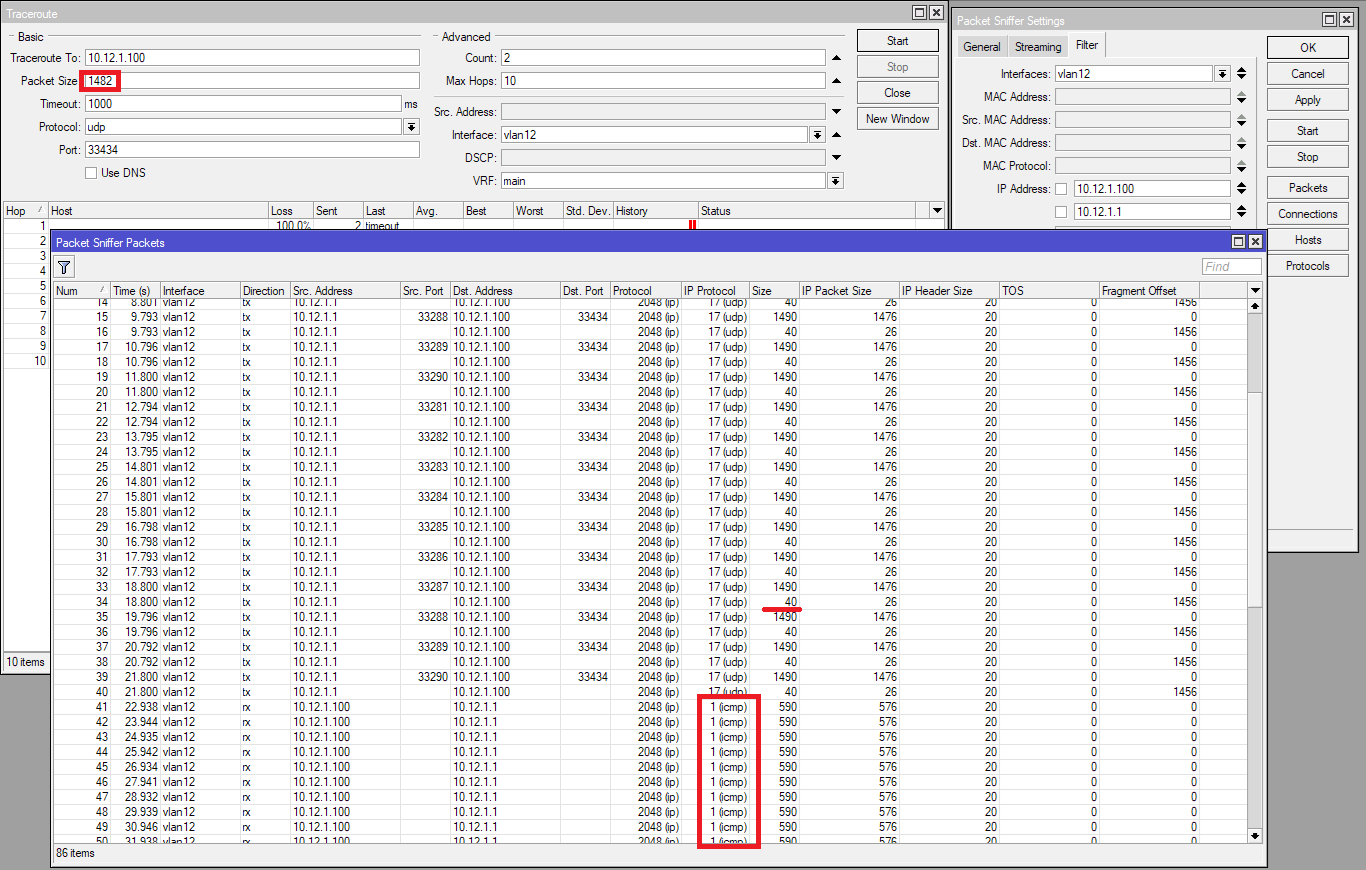Switch to the Streaming tab
This screenshot has height=870, width=1366.
point(1038,47)
